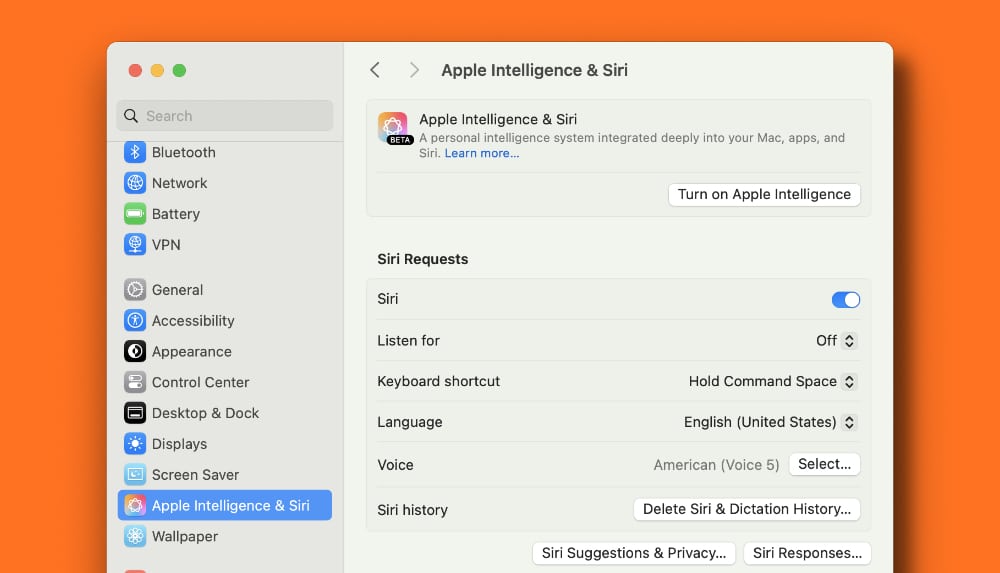
Task: Click the green Battery icon
Action: 135,214
